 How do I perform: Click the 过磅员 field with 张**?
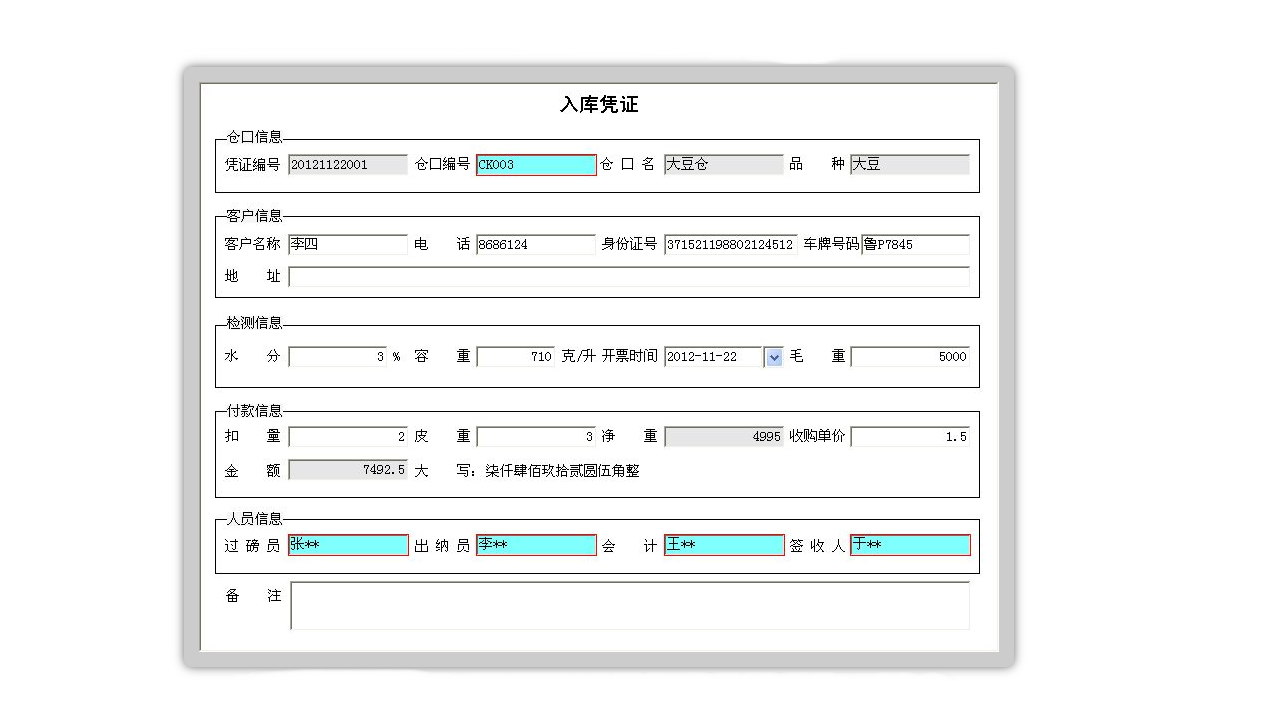tap(348, 545)
